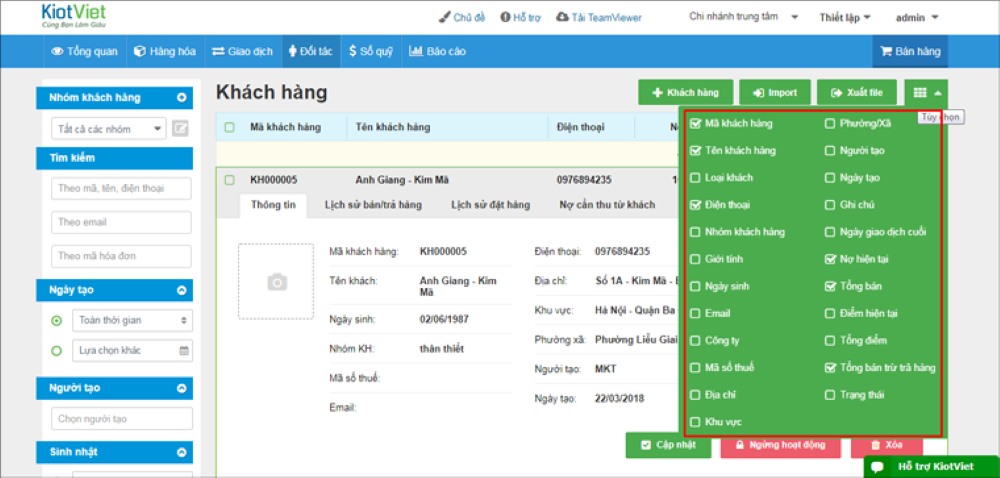Switch to Lịch sử bán/trả hàng tab

point(373,205)
